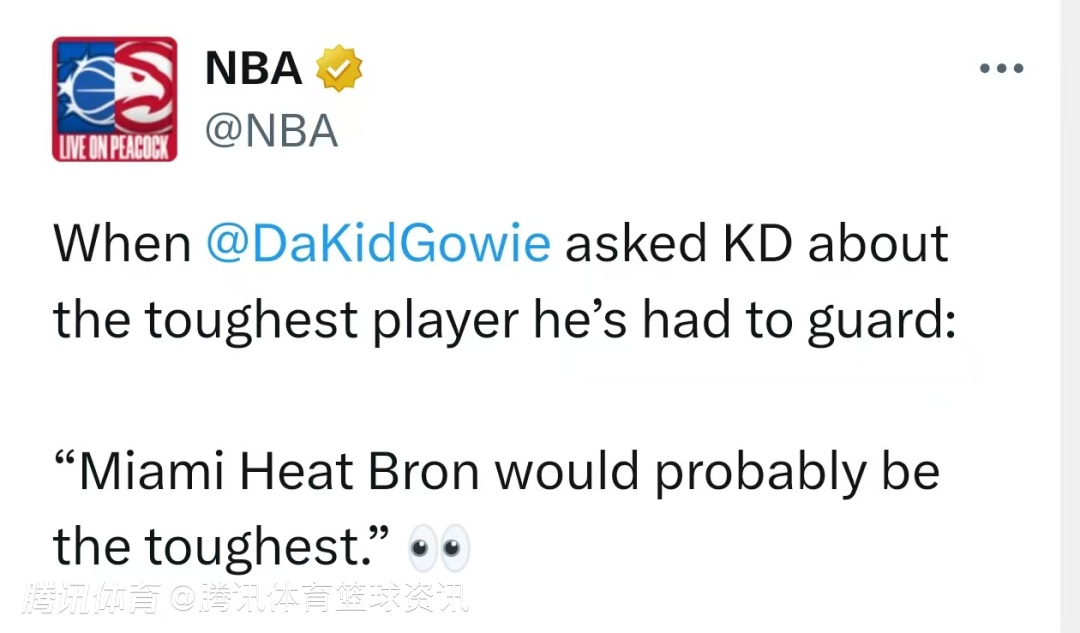Image resolution: width=1080 pixels, height=633 pixels.
Task: Click the NBA profile avatar
Action: click(x=114, y=99)
